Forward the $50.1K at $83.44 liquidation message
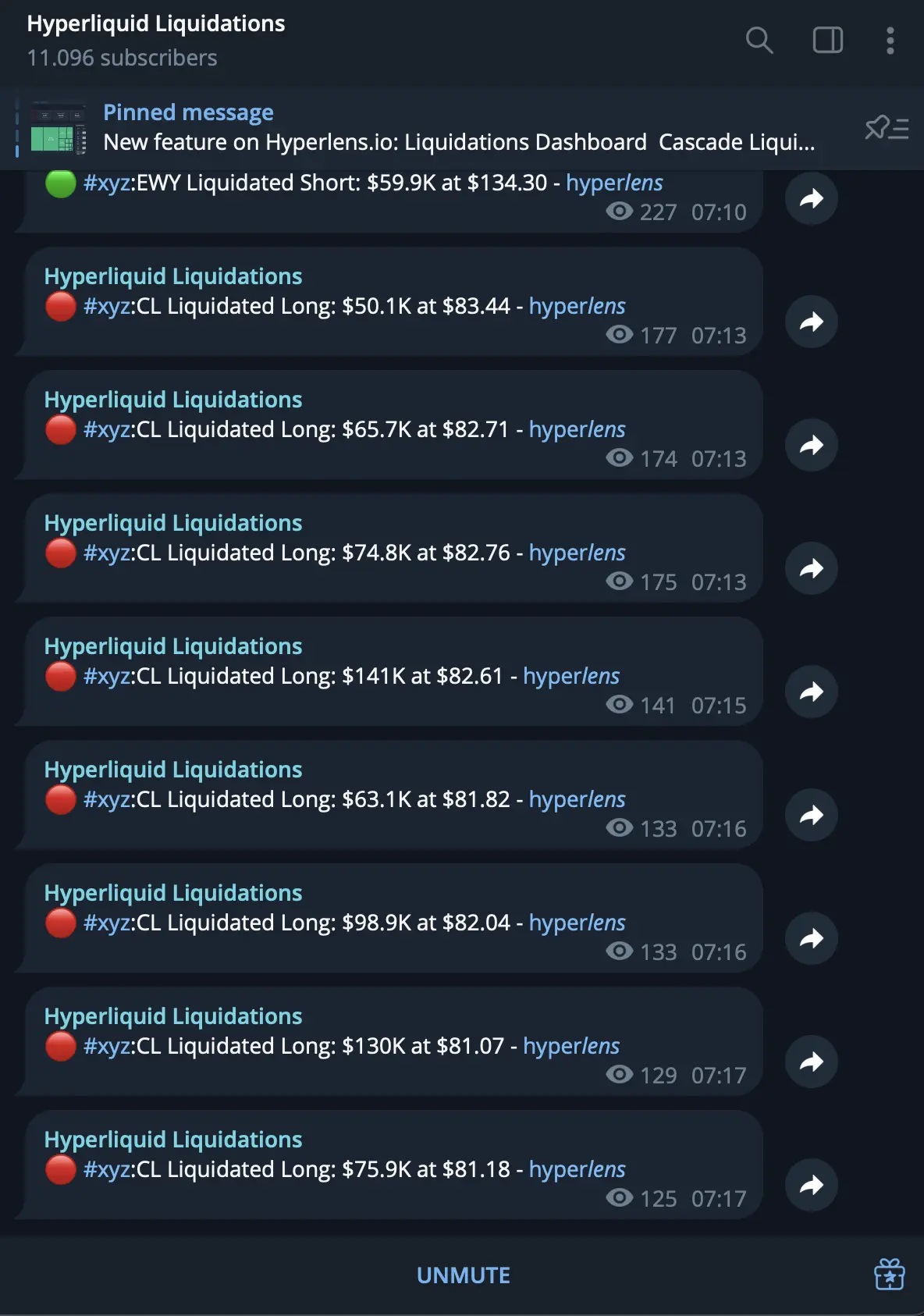The height and width of the screenshot is (1316, 924). [812, 322]
